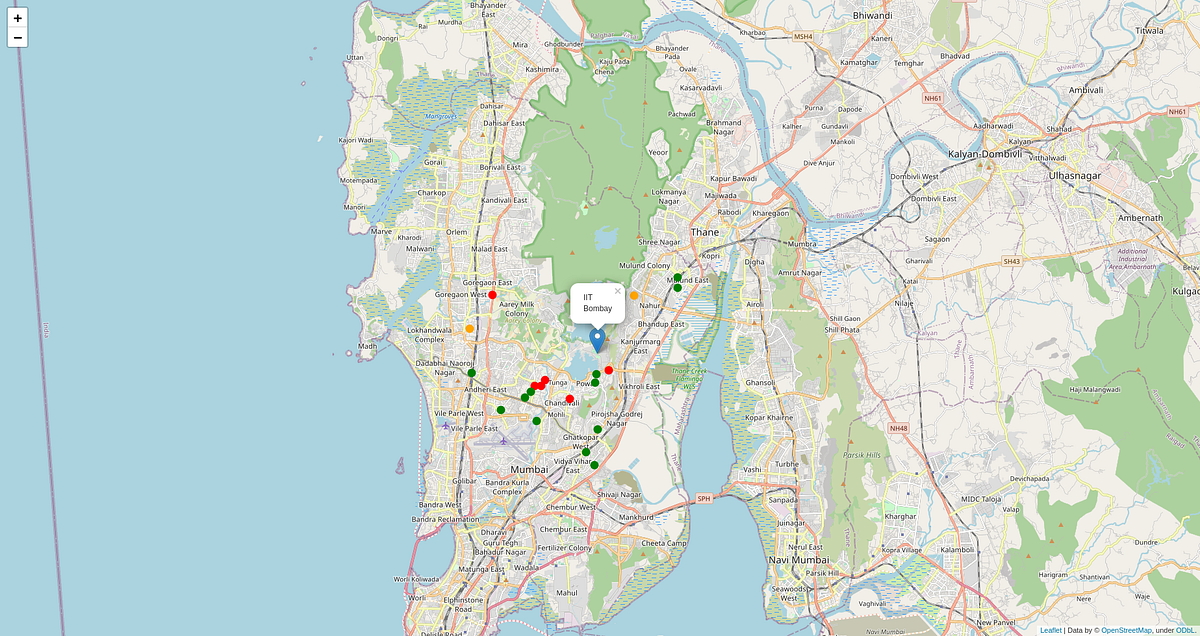Select the red marker near Goregaon East
Image resolution: width=1200 pixels, height=636 pixels.
point(492,295)
